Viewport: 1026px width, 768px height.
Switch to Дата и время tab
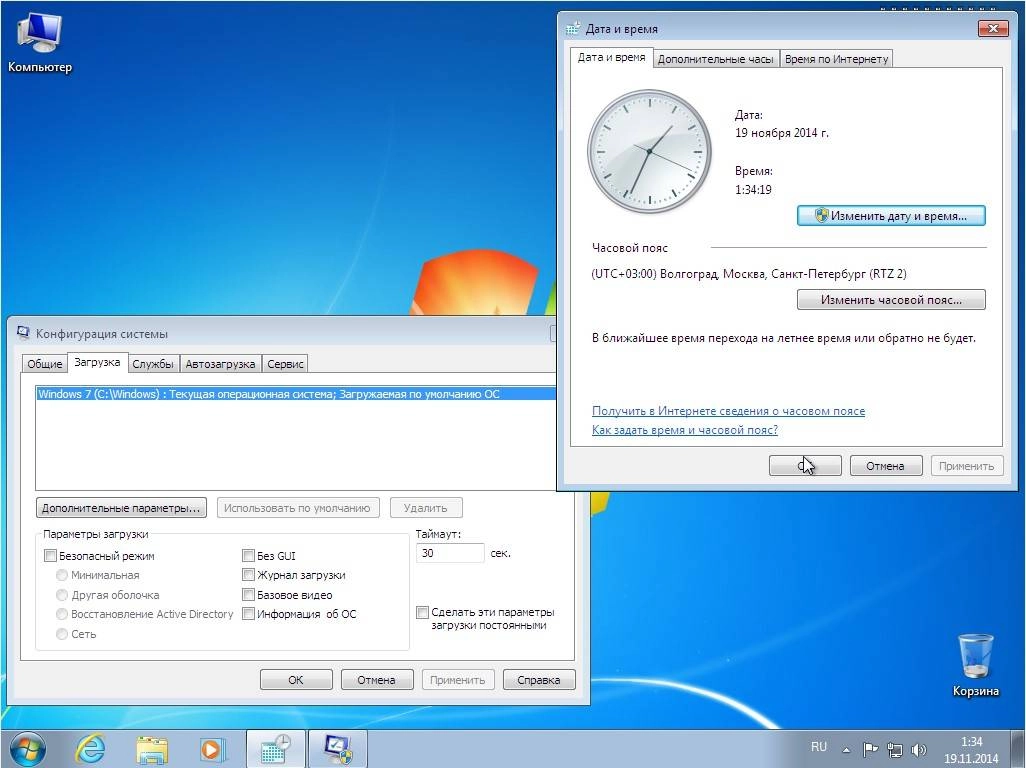point(611,58)
